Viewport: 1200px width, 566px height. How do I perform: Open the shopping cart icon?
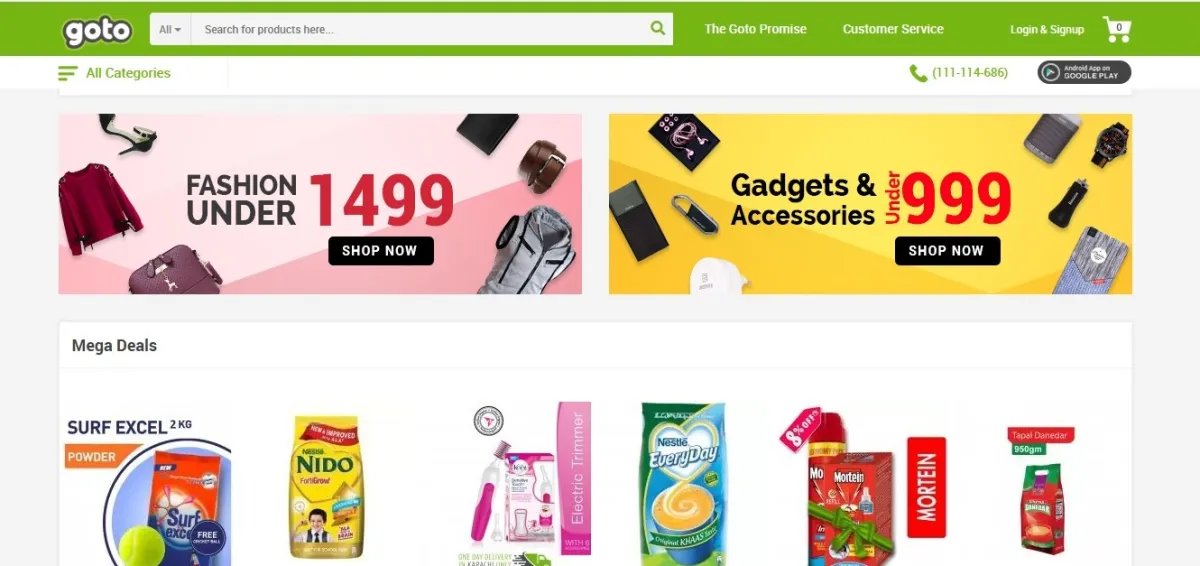point(1117,29)
